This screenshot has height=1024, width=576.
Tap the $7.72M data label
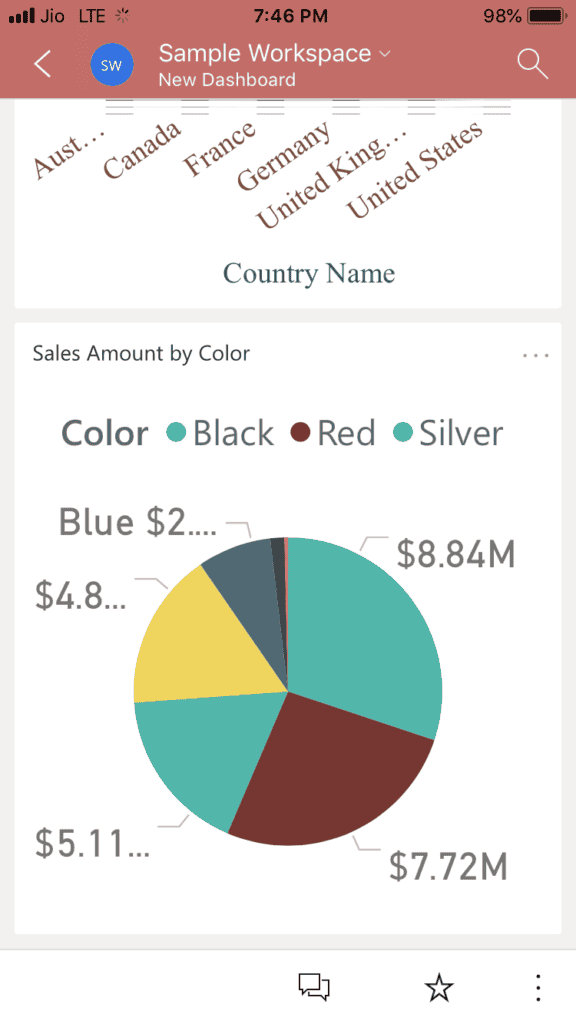coord(447,866)
